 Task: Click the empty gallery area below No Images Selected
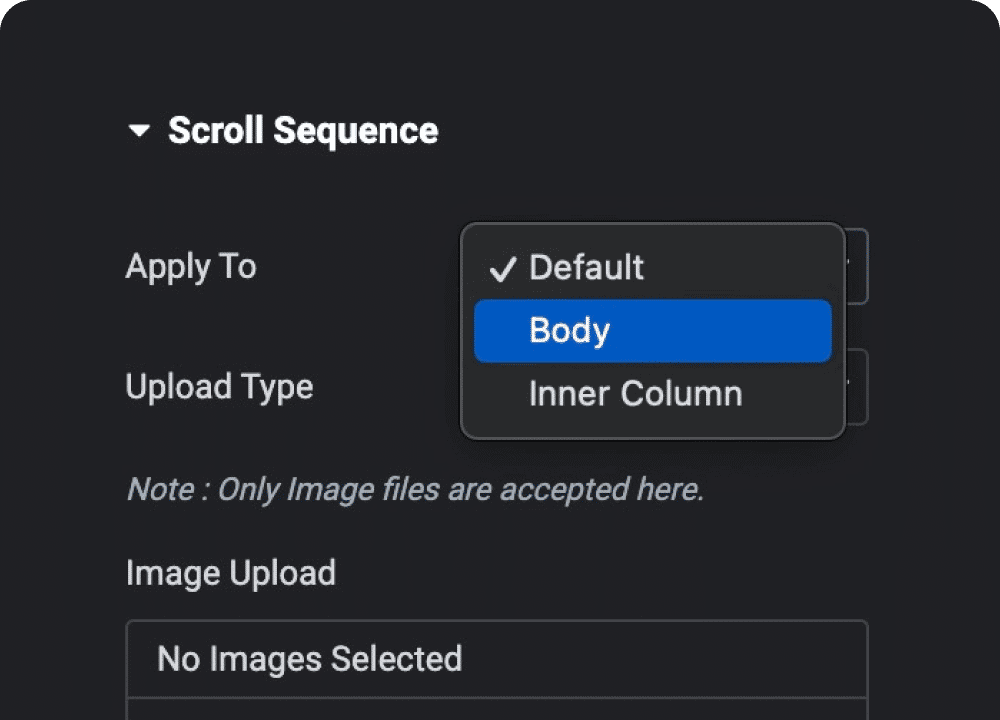(x=496, y=709)
